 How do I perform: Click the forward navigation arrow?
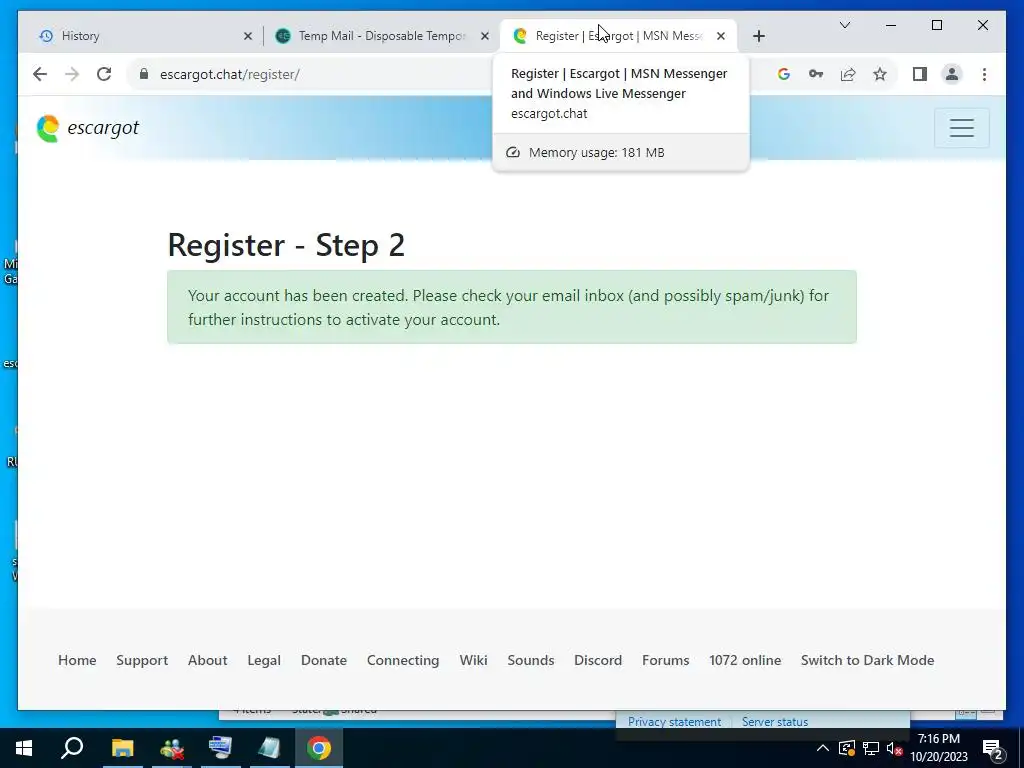(x=72, y=74)
